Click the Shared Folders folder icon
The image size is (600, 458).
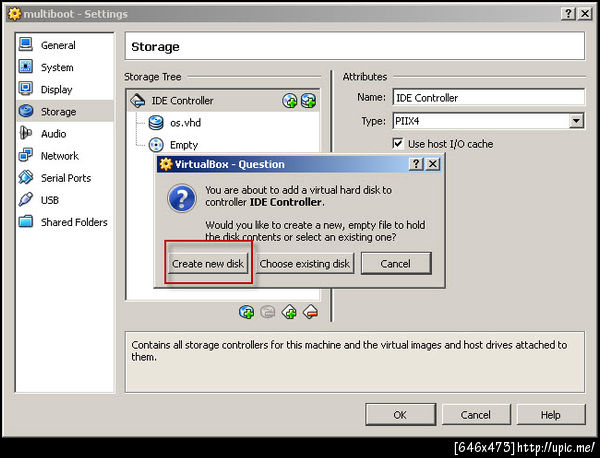(26, 222)
